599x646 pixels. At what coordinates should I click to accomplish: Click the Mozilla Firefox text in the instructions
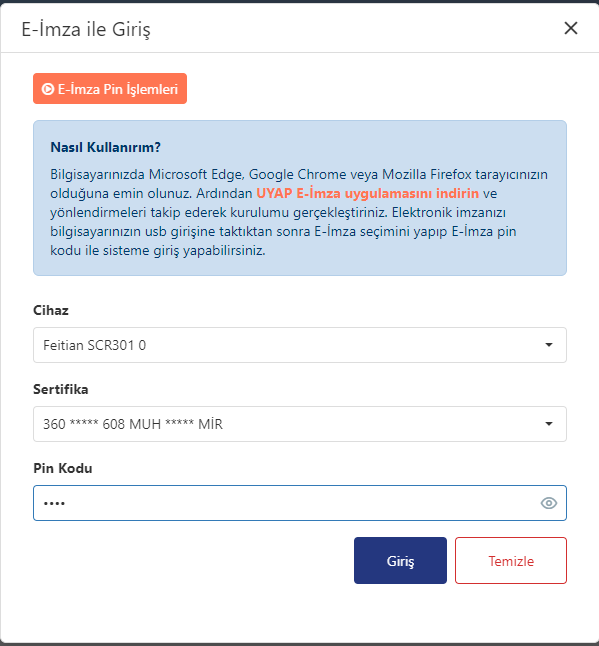pyautogui.click(x=427, y=174)
